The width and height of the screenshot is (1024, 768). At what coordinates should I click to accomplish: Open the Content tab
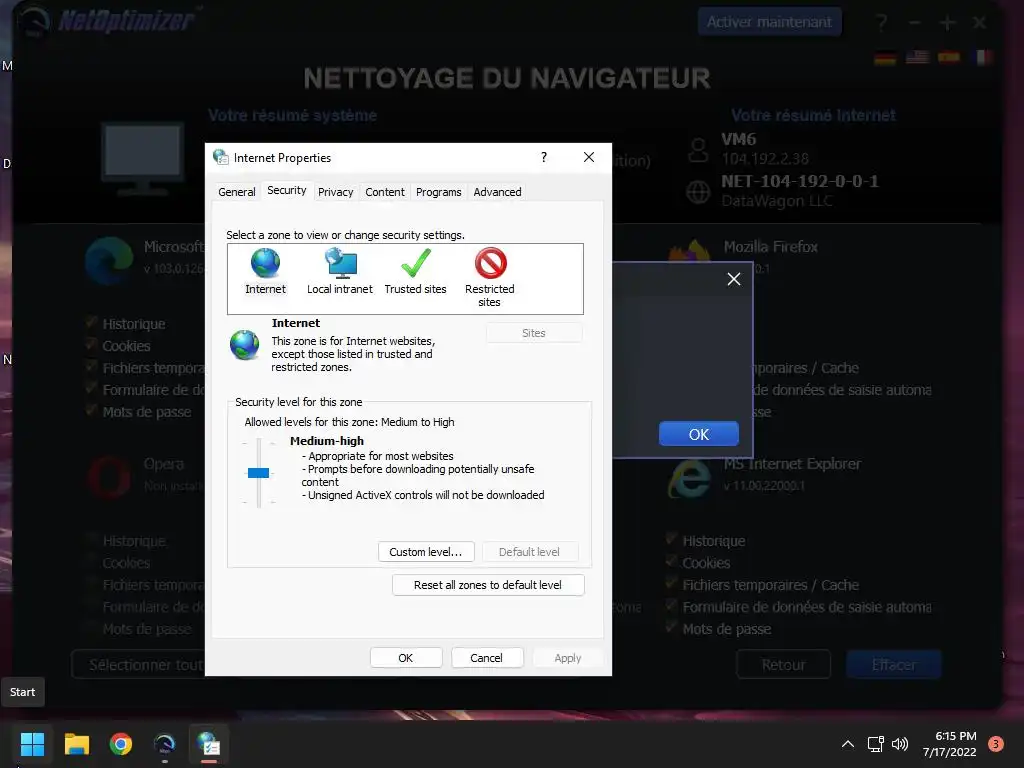tap(385, 192)
